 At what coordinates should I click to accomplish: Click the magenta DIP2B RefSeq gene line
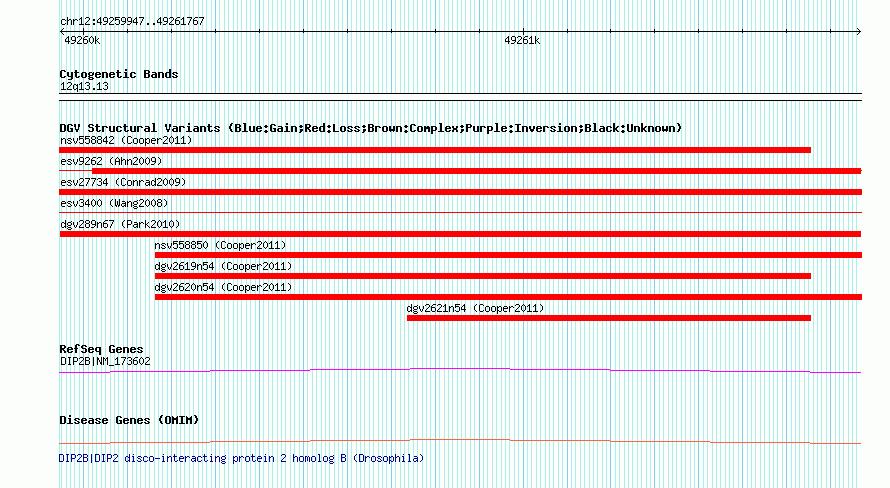point(460,371)
